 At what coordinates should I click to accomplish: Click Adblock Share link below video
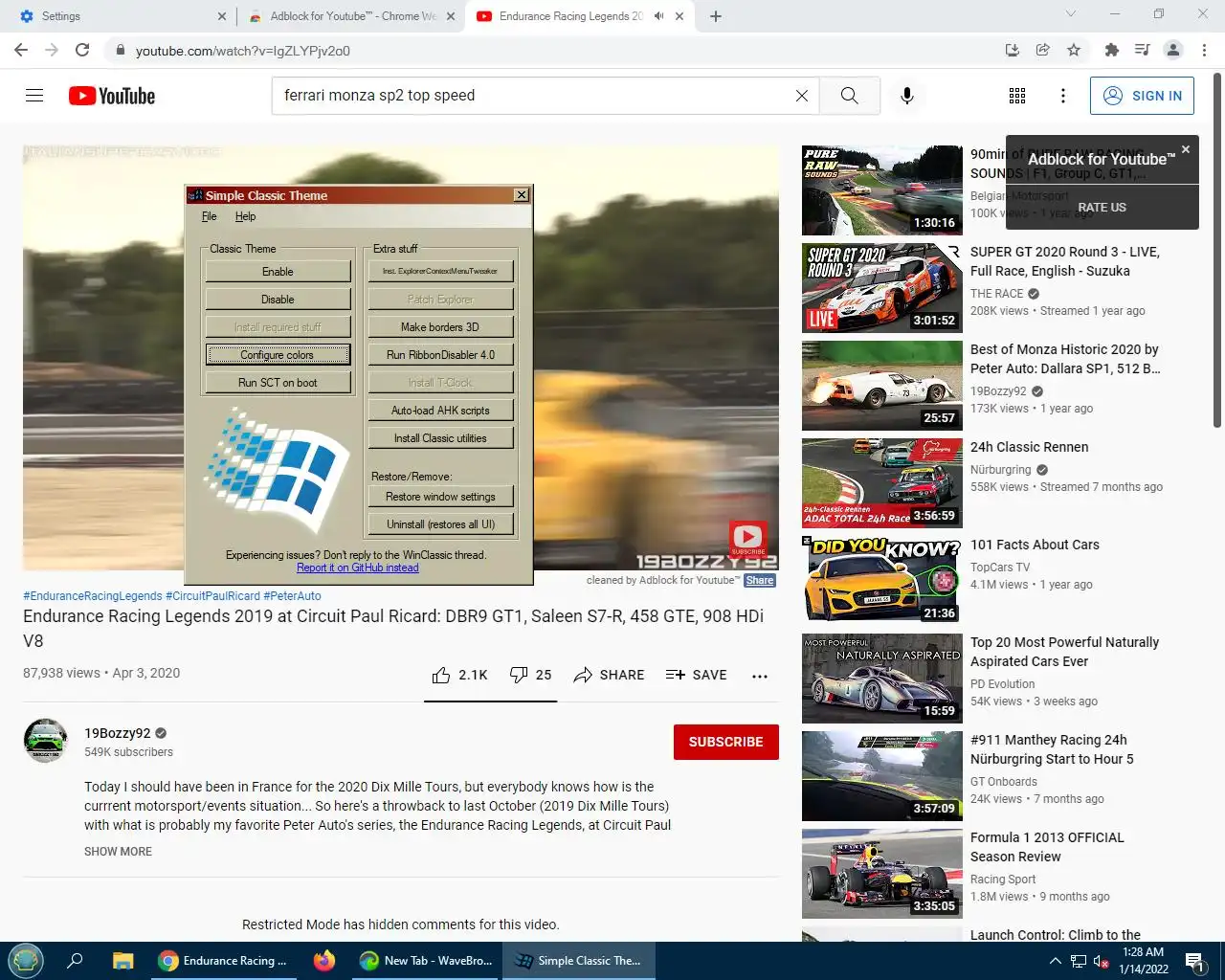(760, 580)
